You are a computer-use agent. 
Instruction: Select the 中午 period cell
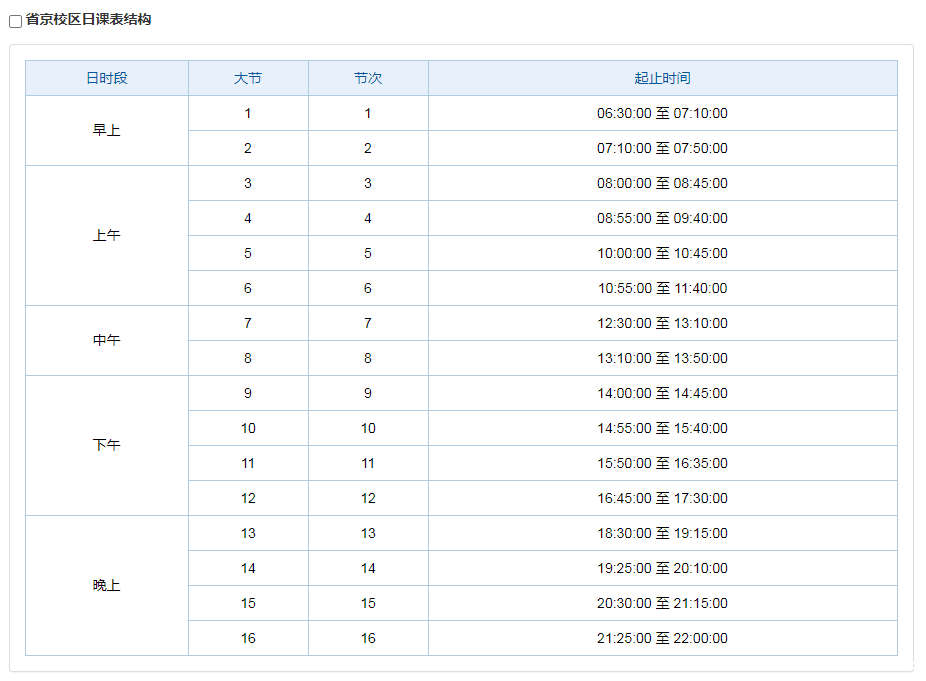[107, 341]
